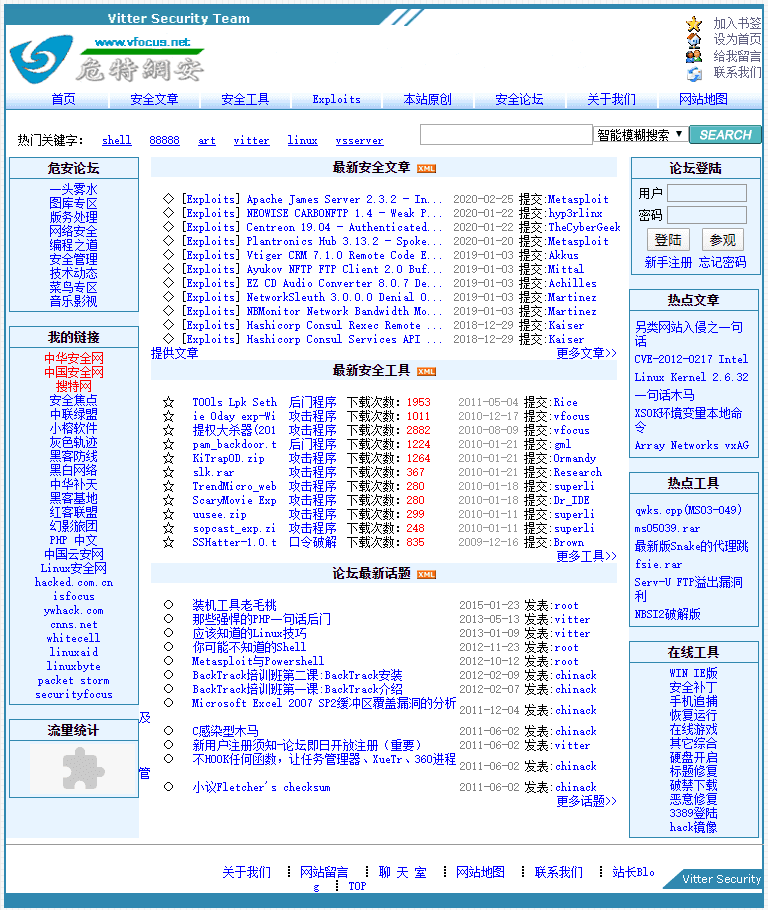Open the 安全文章 navigation menu item
This screenshot has width=768, height=910.
(154, 99)
